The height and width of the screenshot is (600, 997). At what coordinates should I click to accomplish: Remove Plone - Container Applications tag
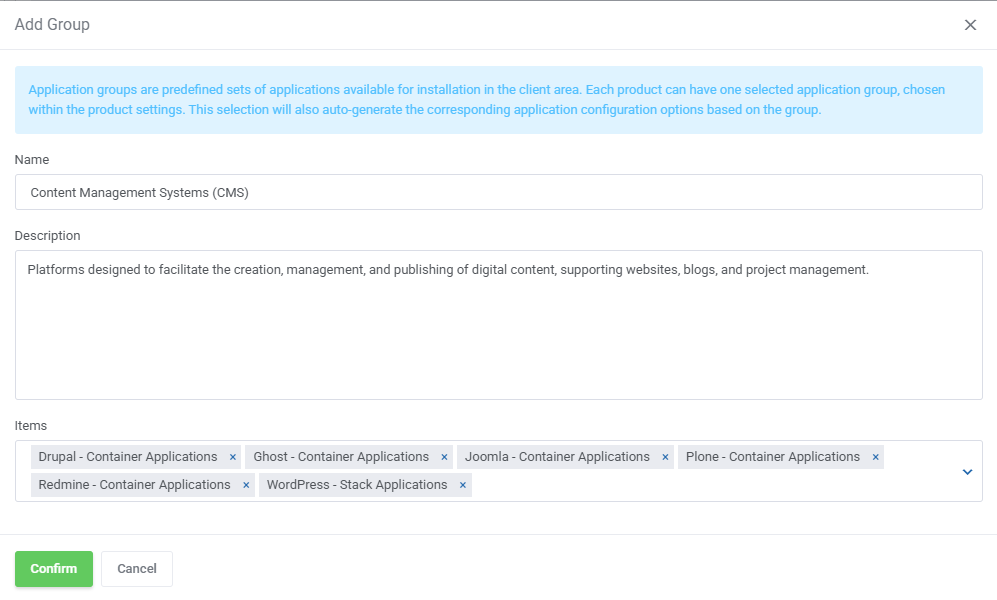pyautogui.click(x=876, y=457)
